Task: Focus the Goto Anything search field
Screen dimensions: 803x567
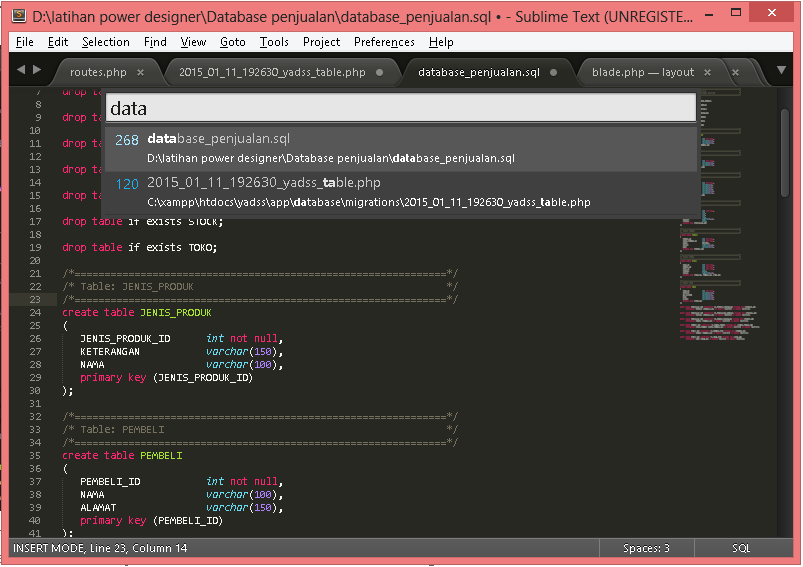Action: [401, 108]
